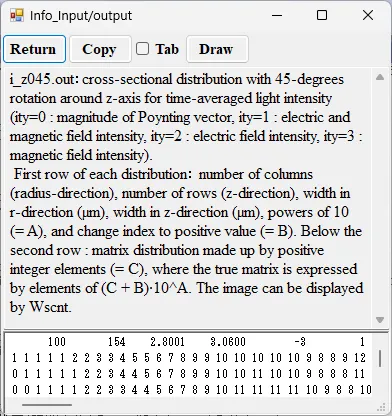Click the Return button
392x416 pixels.
coord(34,49)
